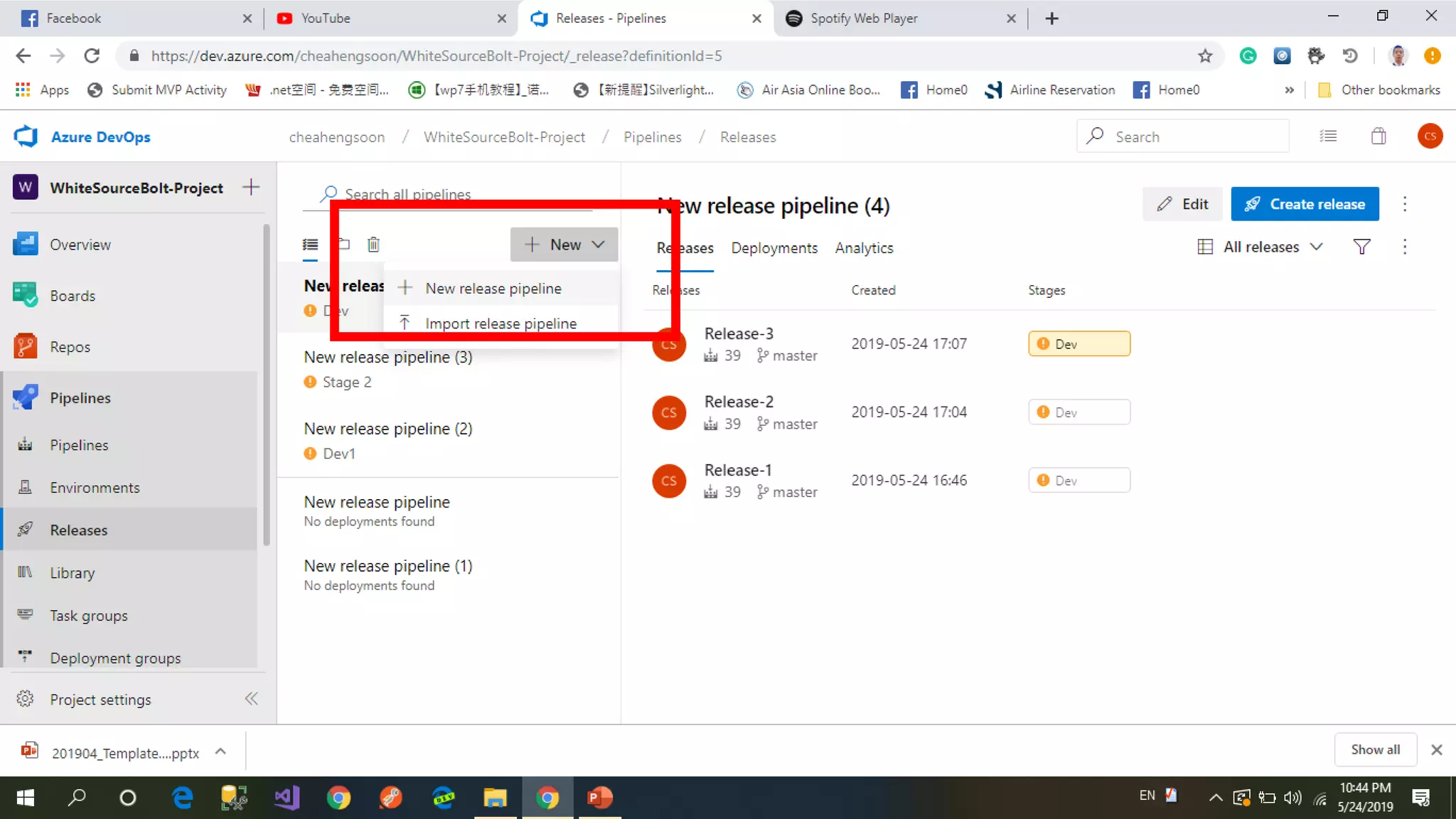The width and height of the screenshot is (1456, 819).
Task: Open the folder view icon for pipelines
Action: coord(344,245)
